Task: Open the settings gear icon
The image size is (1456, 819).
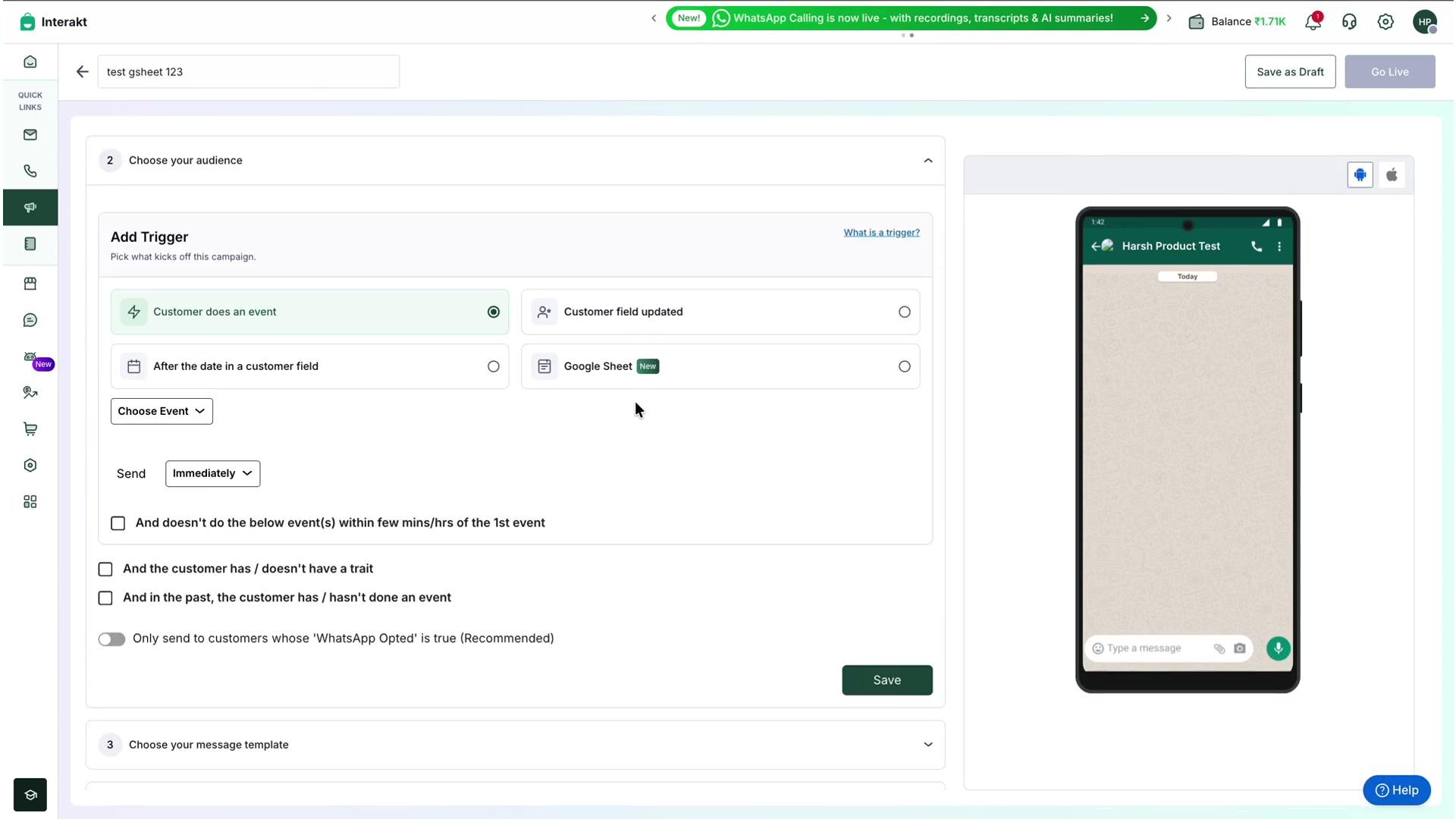Action: coord(1385,22)
